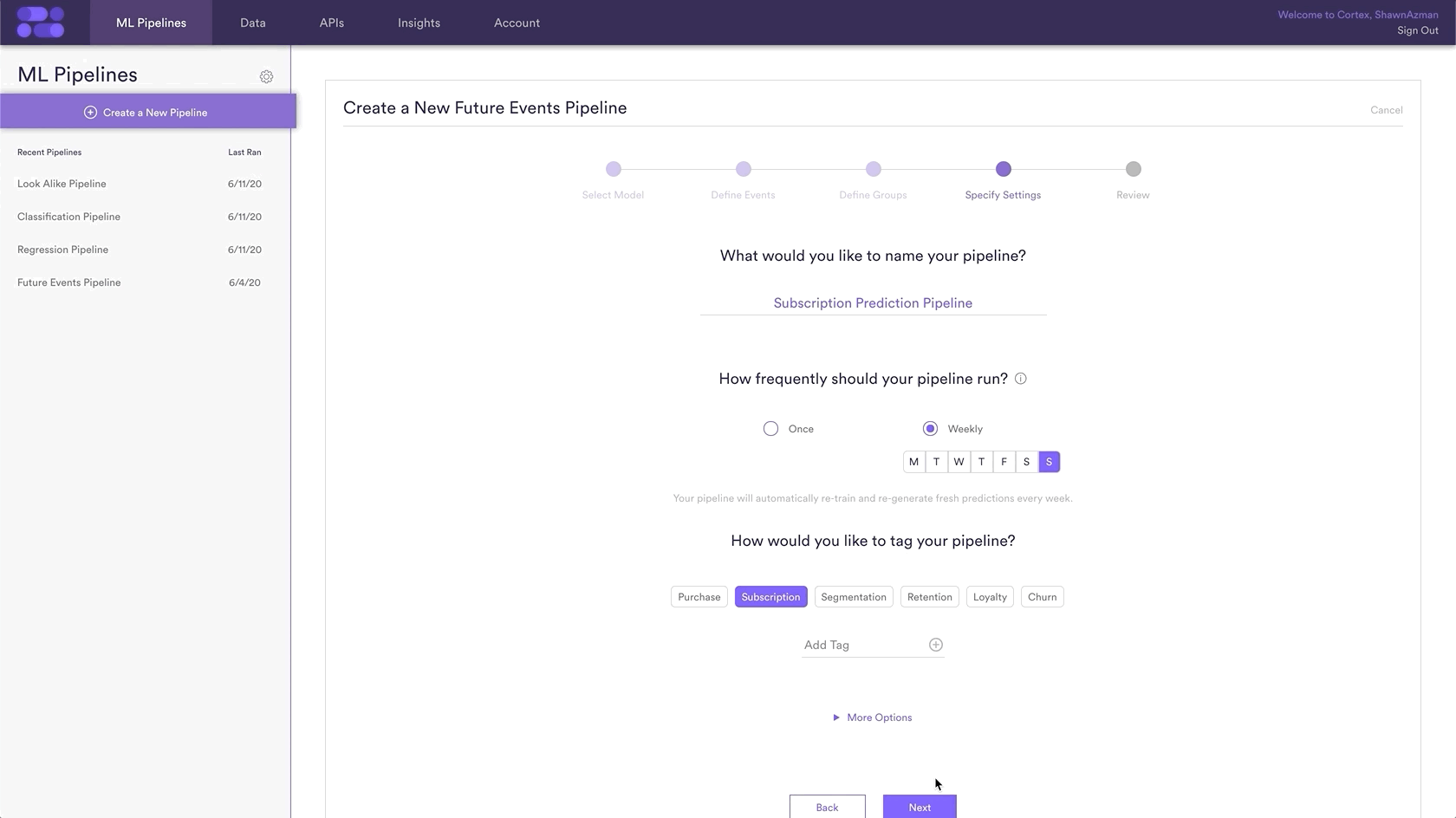Expand More Options section
Image resolution: width=1456 pixels, height=818 pixels.
click(x=873, y=717)
